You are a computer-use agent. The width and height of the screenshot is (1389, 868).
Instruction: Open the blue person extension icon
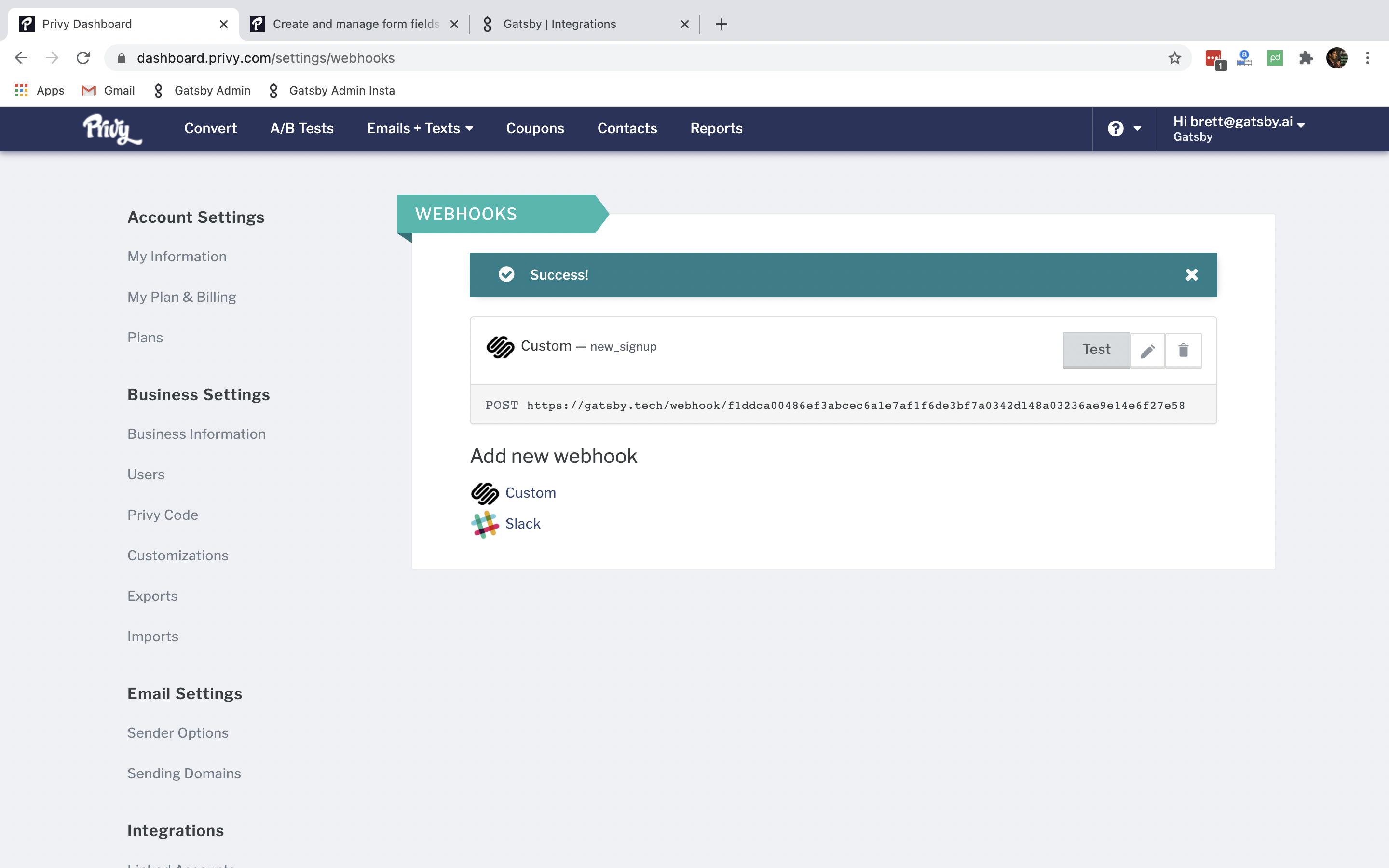click(x=1244, y=58)
